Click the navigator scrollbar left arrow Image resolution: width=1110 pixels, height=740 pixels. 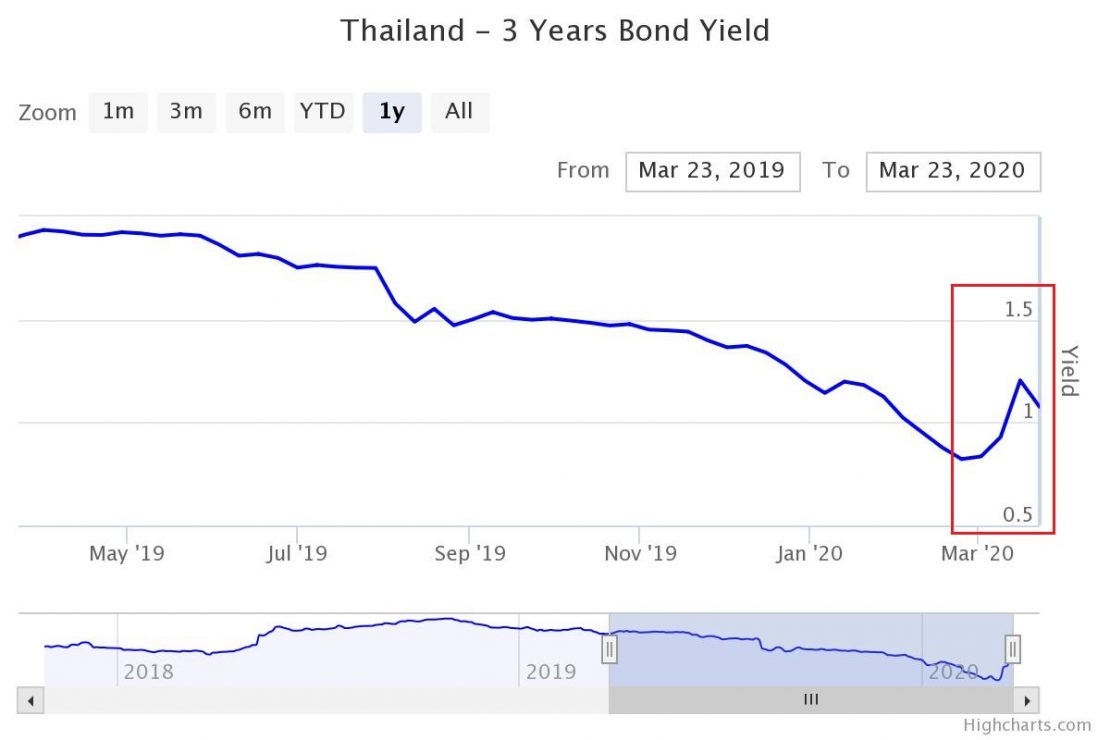pos(29,700)
